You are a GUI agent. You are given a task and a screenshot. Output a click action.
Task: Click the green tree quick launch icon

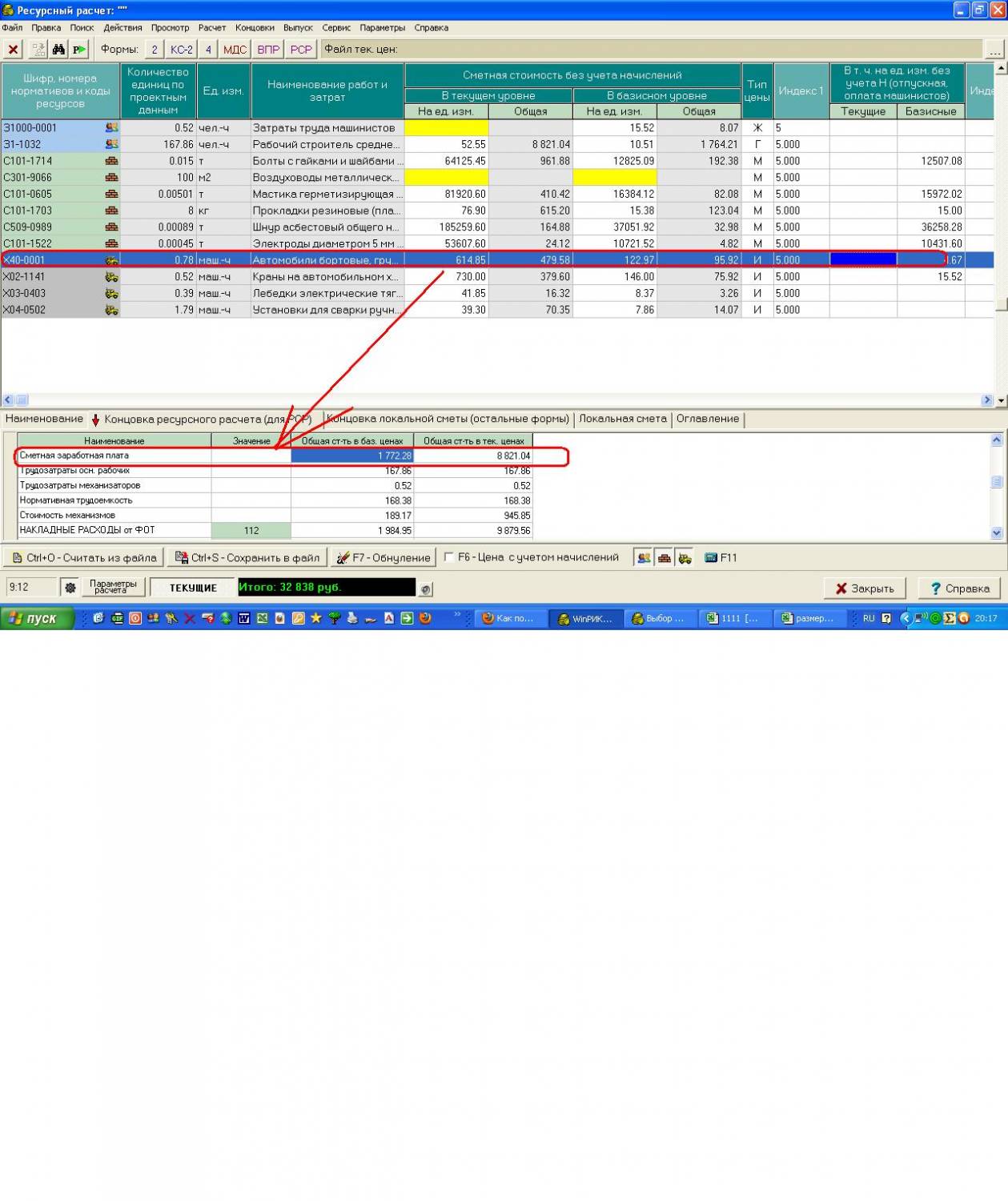[x=335, y=618]
